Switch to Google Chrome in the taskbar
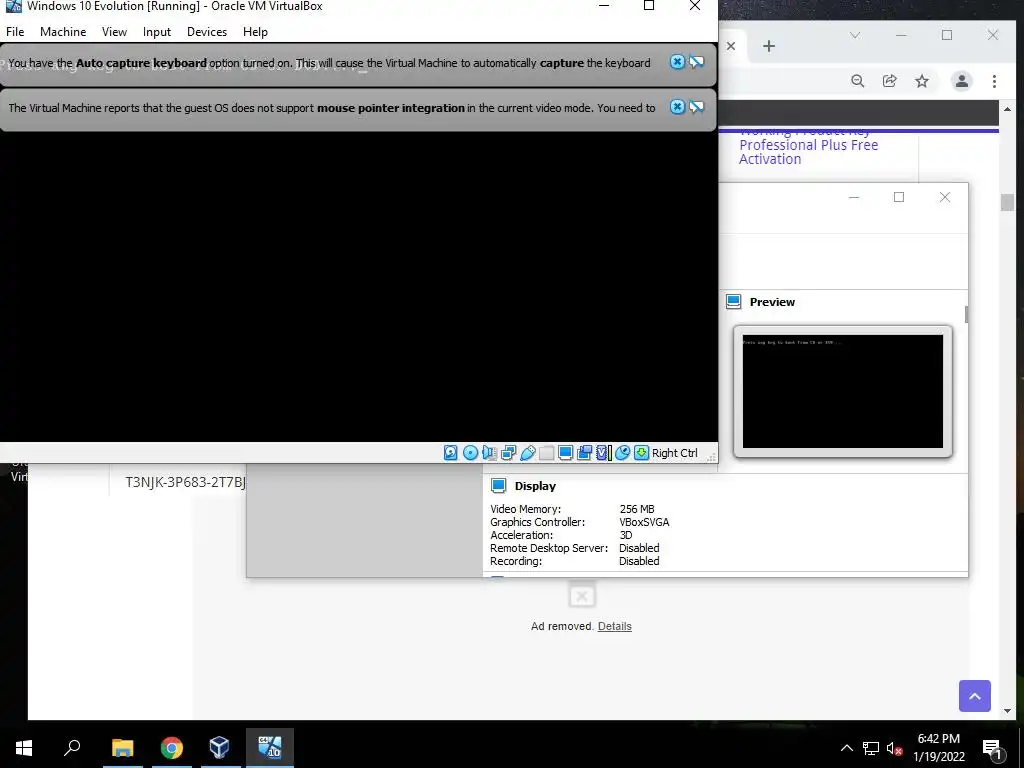Image resolution: width=1024 pixels, height=768 pixels. tap(172, 748)
